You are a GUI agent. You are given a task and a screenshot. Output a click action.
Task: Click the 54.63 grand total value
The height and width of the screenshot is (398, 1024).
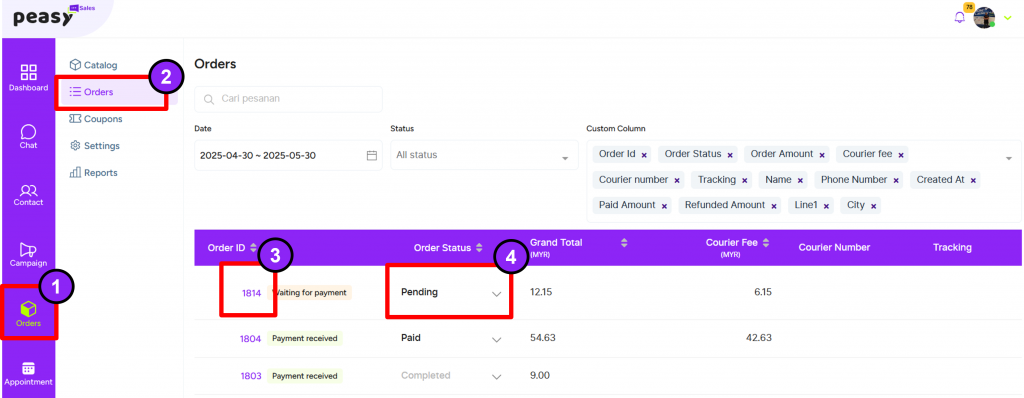(542, 338)
